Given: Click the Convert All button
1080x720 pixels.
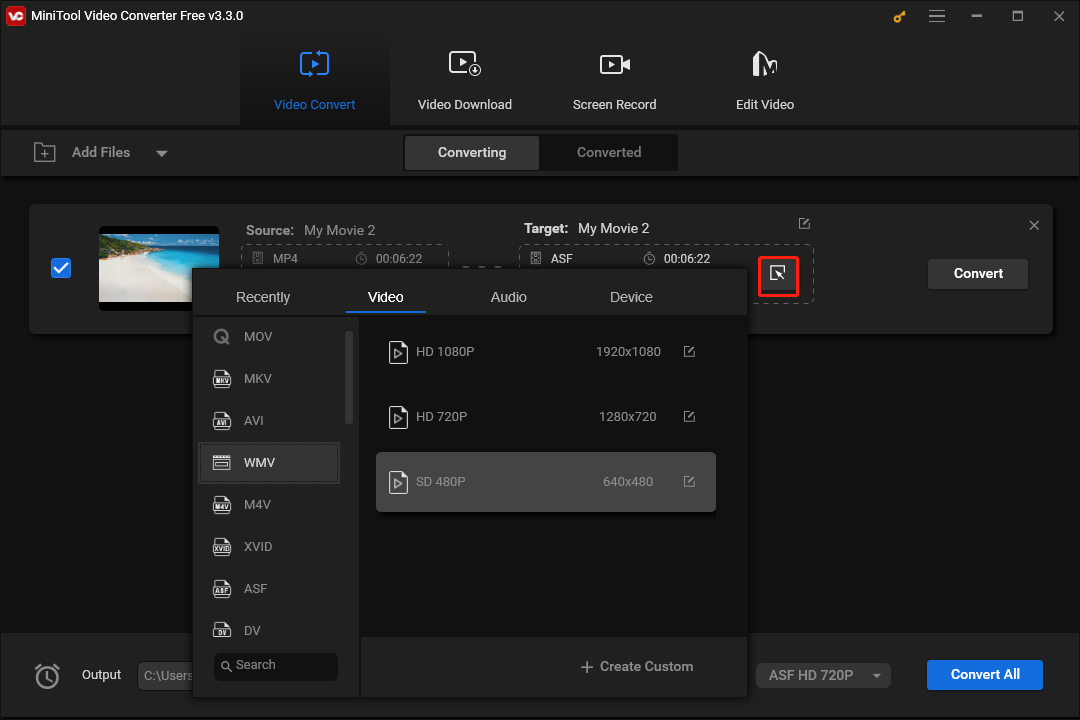Looking at the screenshot, I should tap(984, 675).
